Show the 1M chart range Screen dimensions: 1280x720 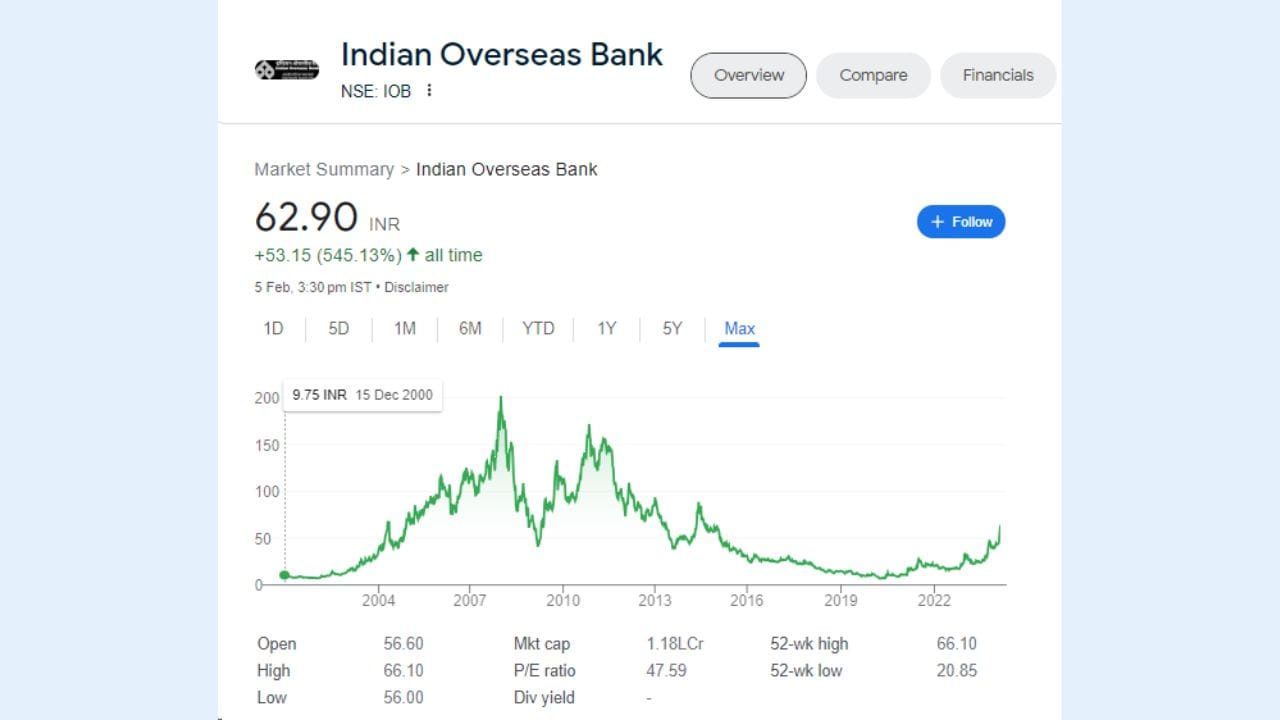(404, 328)
